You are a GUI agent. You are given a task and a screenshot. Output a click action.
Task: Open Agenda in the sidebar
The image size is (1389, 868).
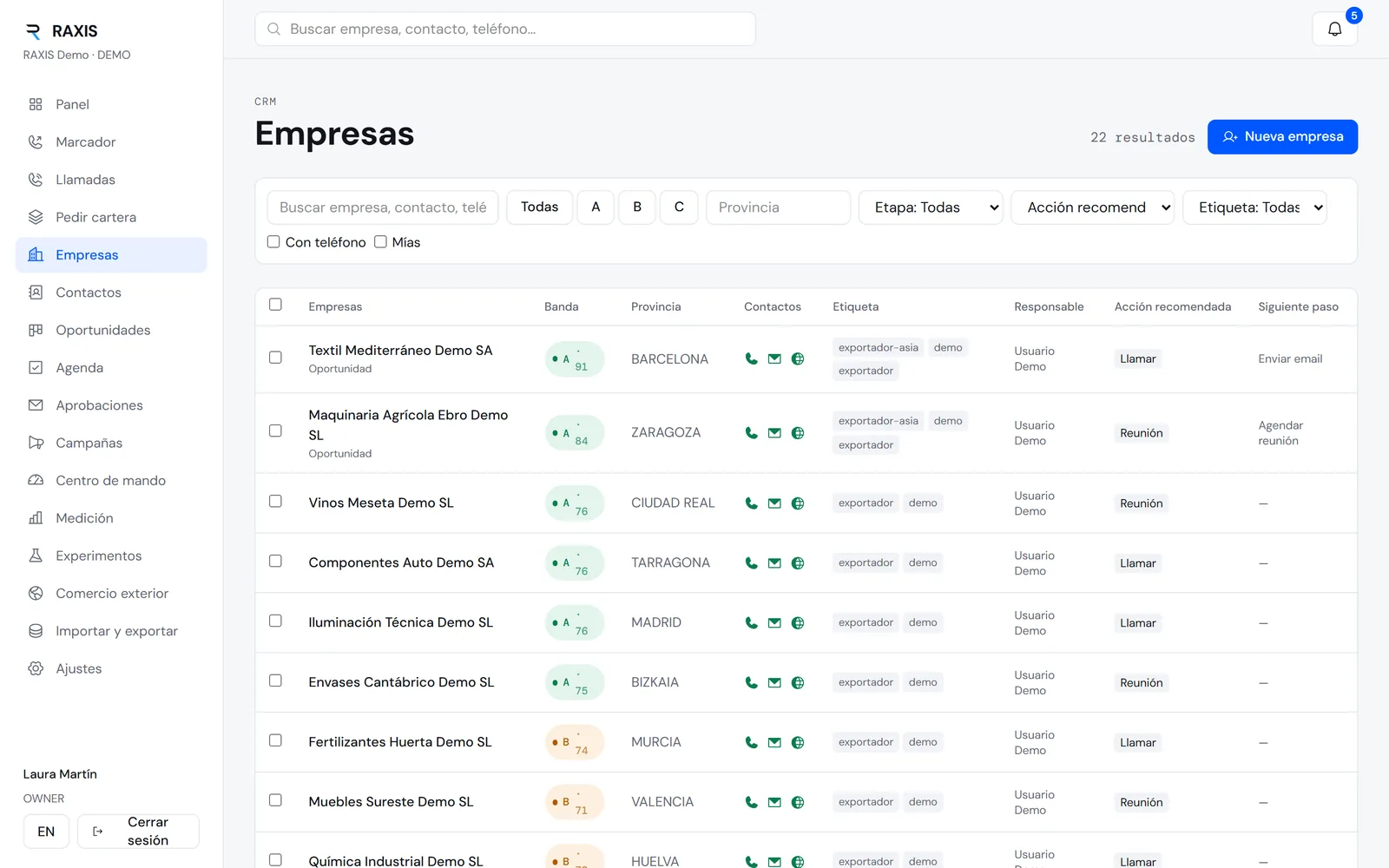(111, 367)
